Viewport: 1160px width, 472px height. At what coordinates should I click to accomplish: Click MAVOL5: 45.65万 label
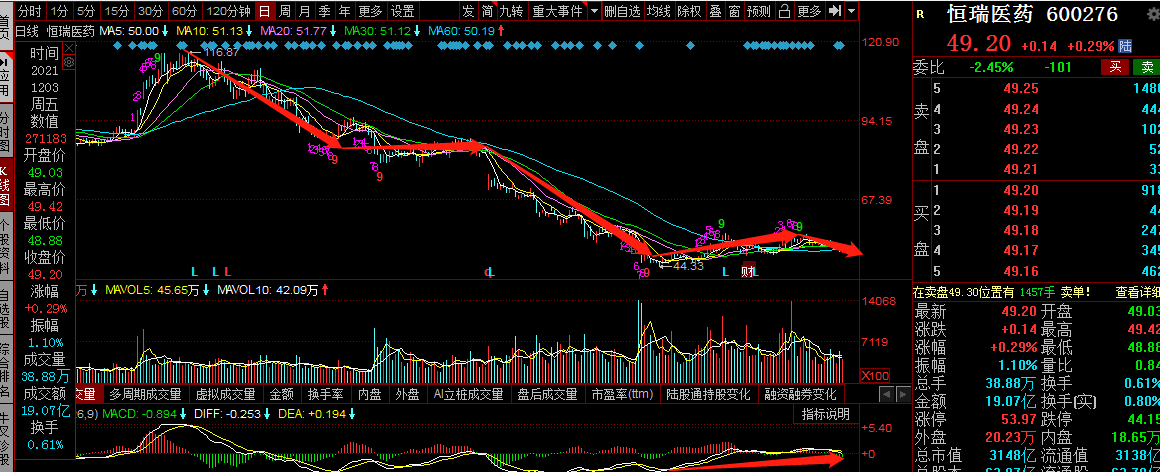pos(151,289)
